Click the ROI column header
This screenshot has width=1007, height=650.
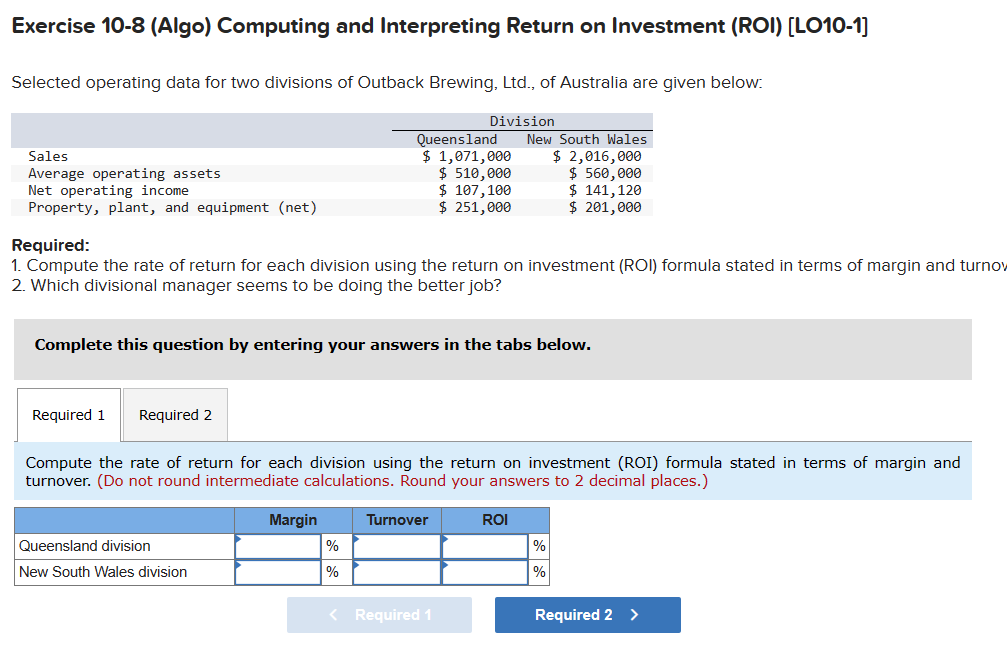(x=495, y=520)
